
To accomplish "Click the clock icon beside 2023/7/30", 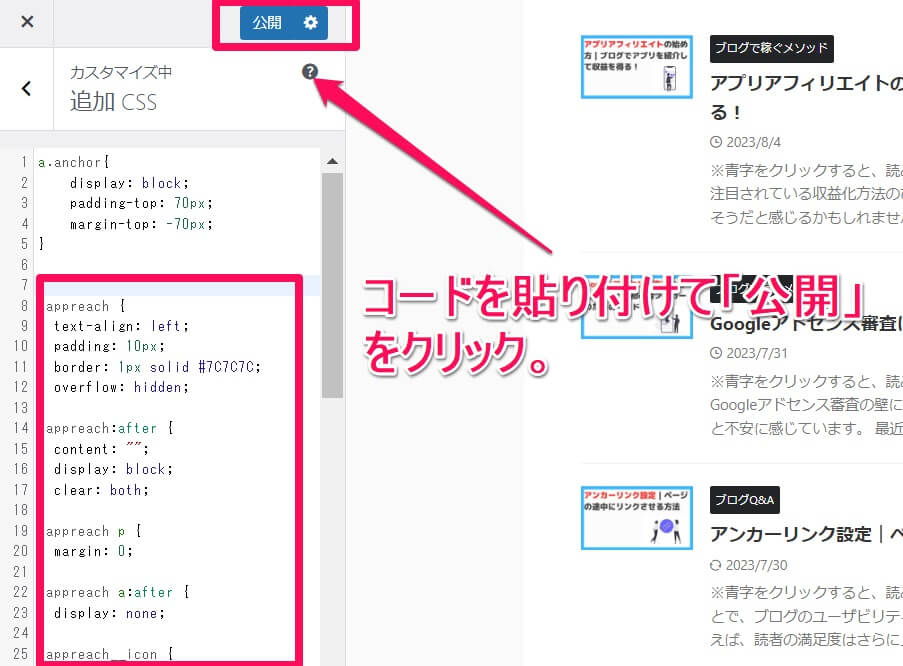I will pyautogui.click(x=716, y=565).
